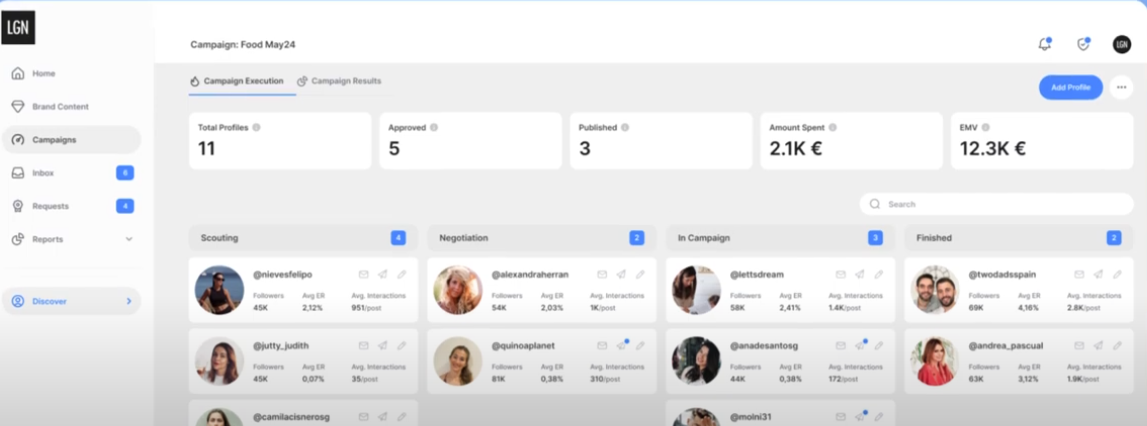Click send icon on @quinoaplanet card

[x=622, y=345]
